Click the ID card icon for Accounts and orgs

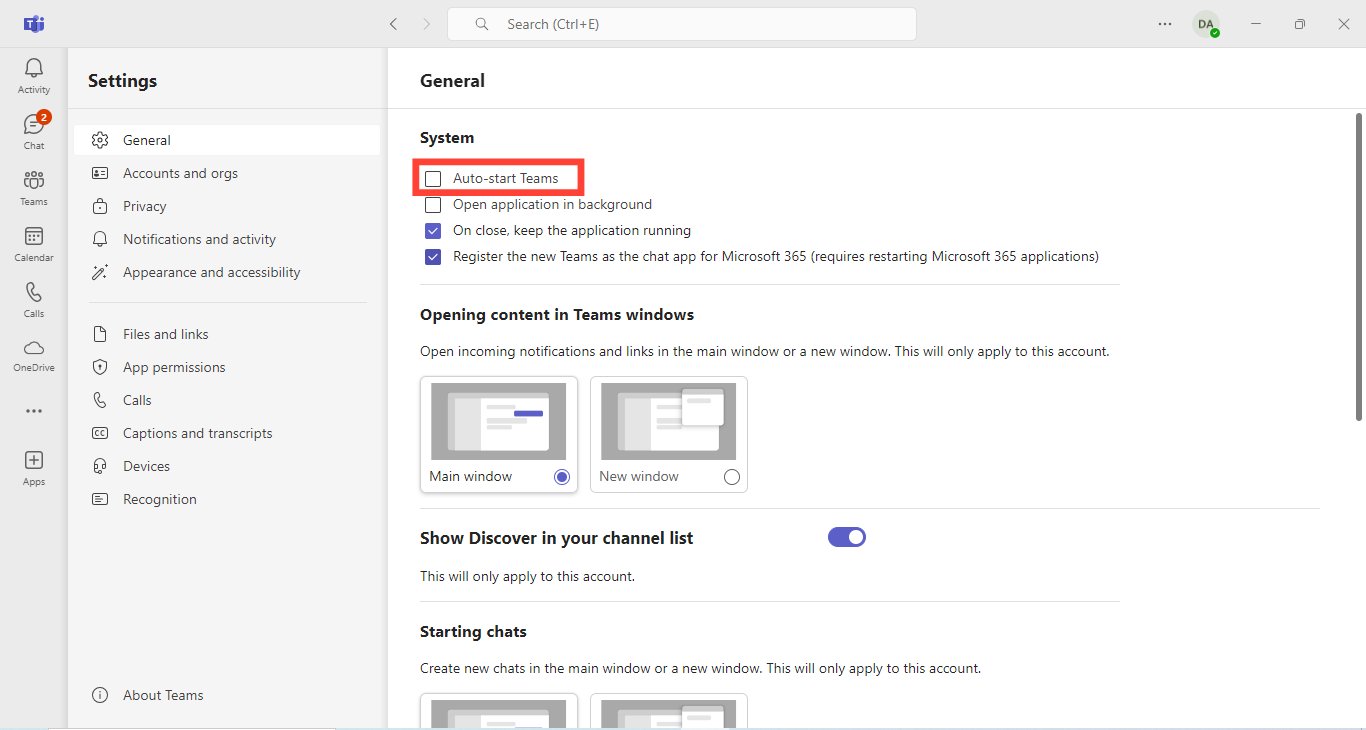(x=100, y=173)
